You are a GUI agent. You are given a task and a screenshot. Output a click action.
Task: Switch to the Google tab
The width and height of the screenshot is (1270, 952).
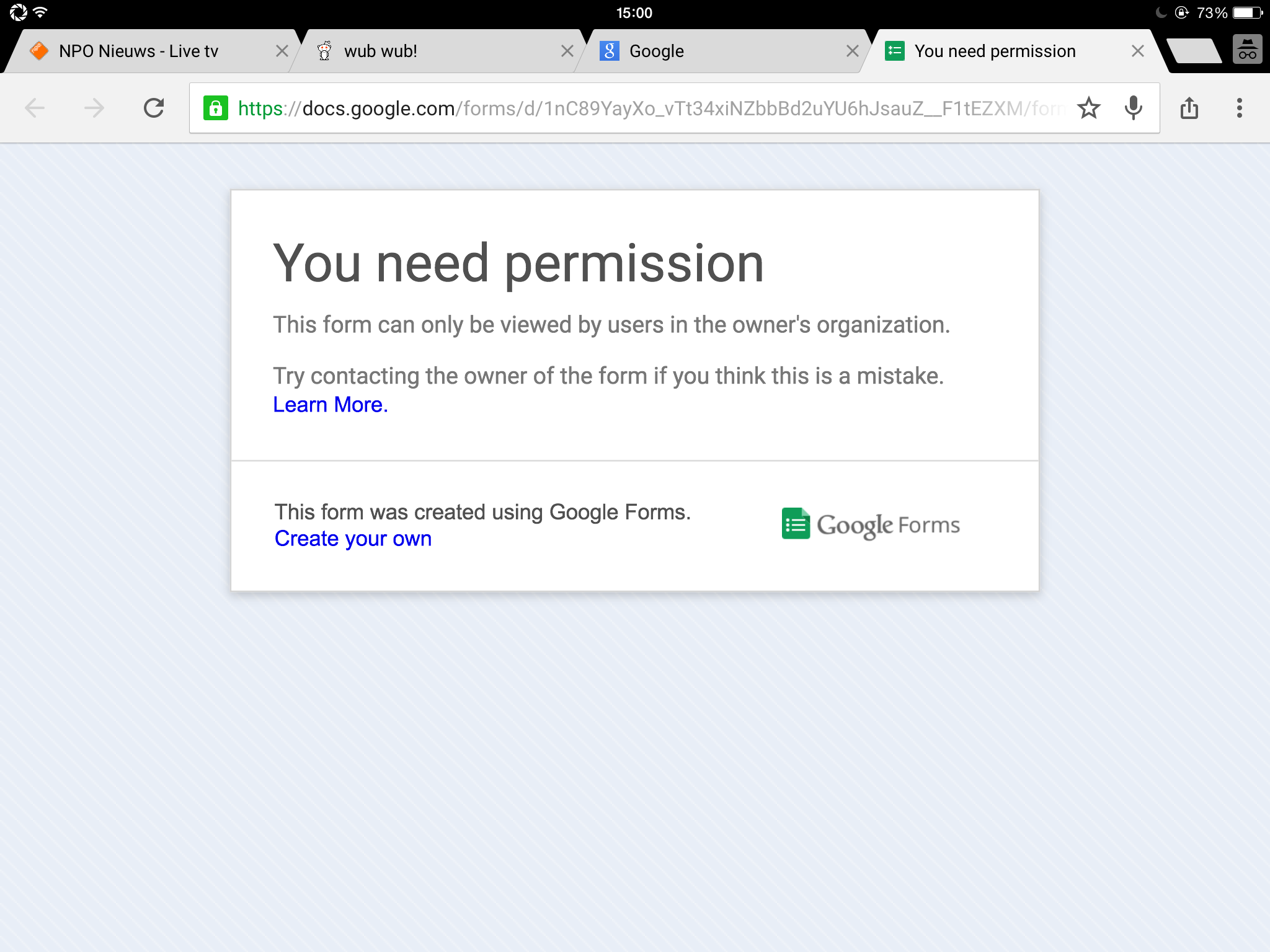click(x=657, y=51)
